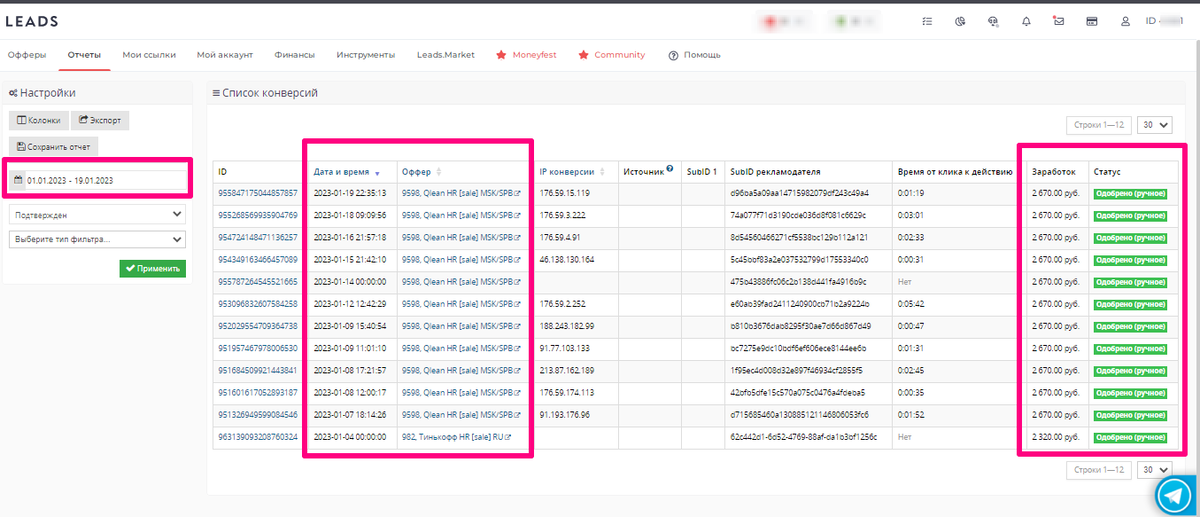Click the Одобрено (ручное) badge in last row

(x=1130, y=437)
